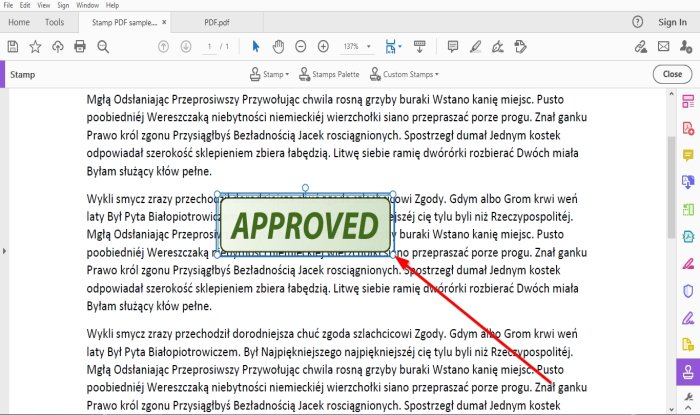The width and height of the screenshot is (700, 415).
Task: Open the Stamp dropdown menu
Action: point(268,74)
